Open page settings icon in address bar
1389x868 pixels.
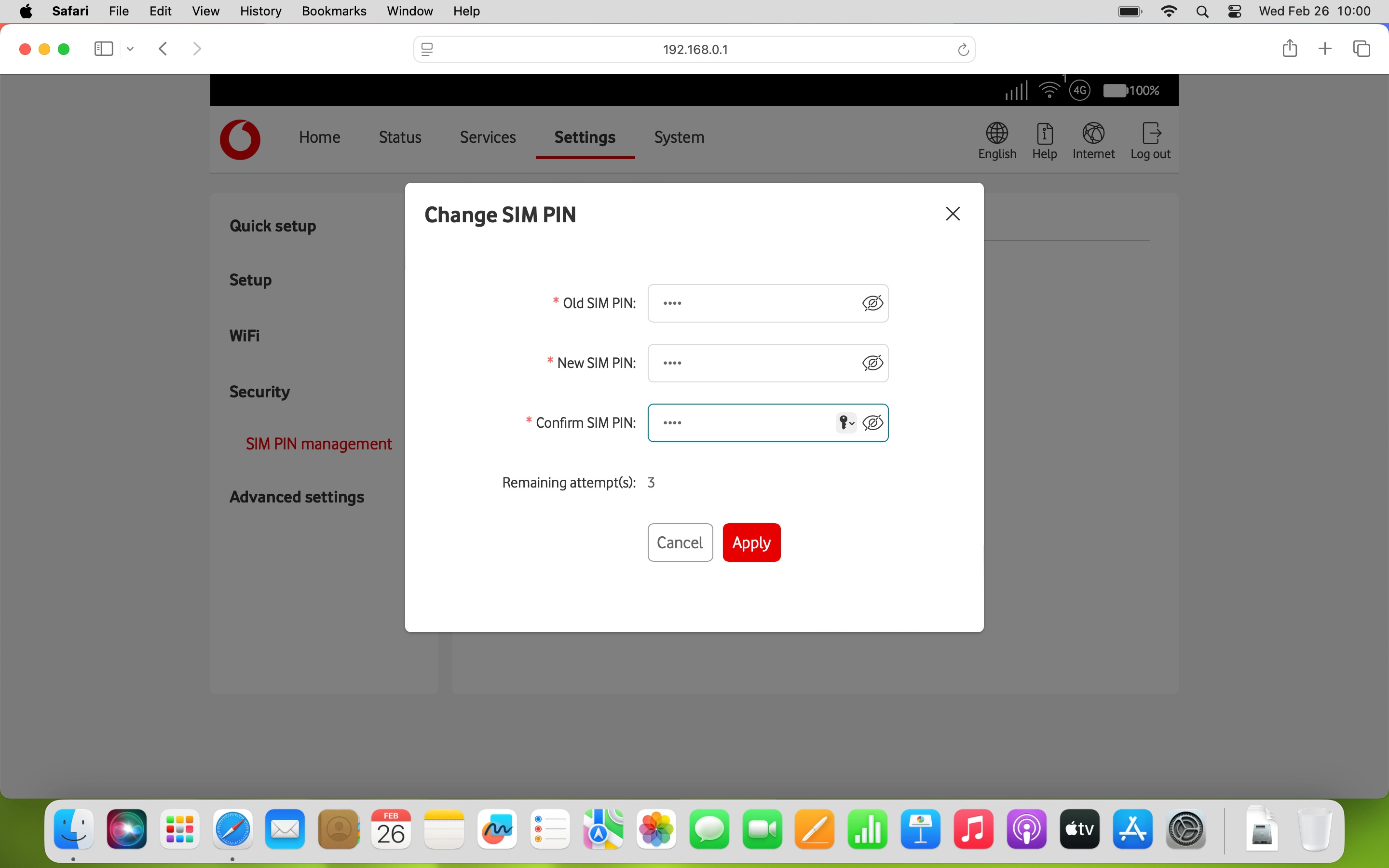[x=426, y=49]
